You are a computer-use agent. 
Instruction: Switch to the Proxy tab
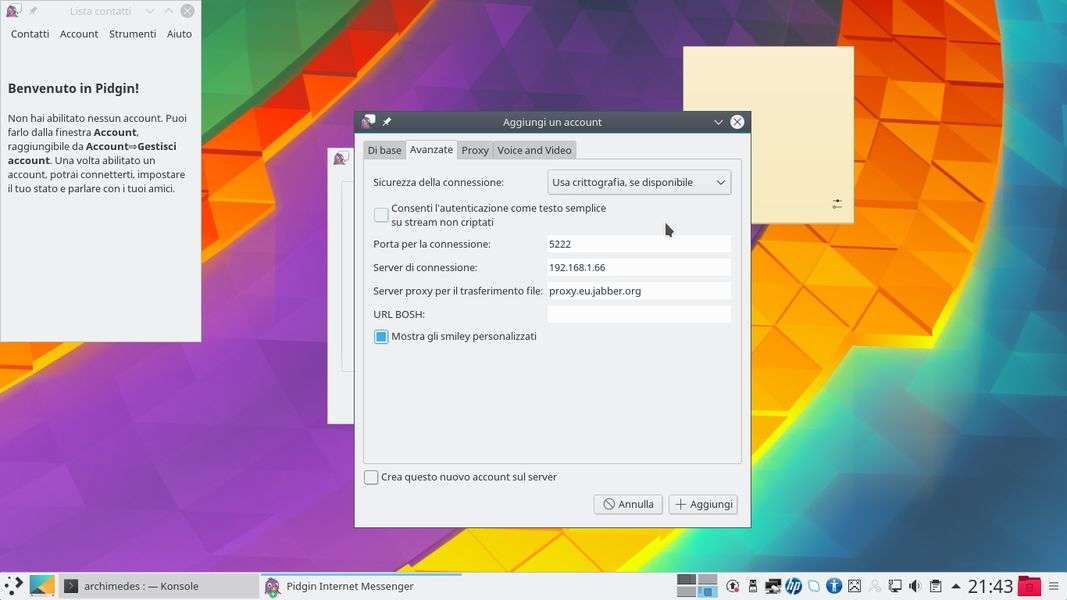(475, 151)
